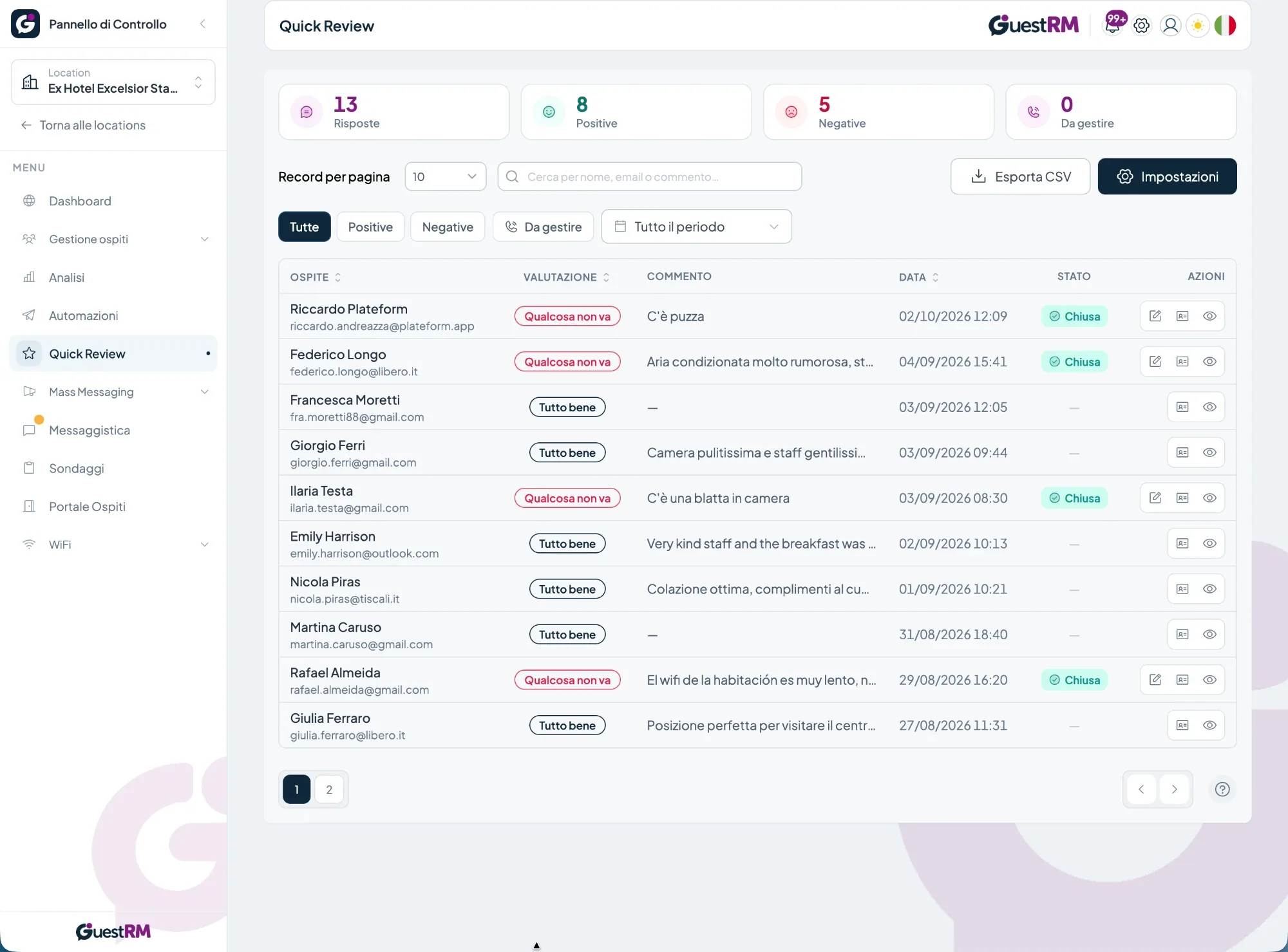The width and height of the screenshot is (1288, 952).
Task: View Federico Longo review details
Action: (1209, 362)
